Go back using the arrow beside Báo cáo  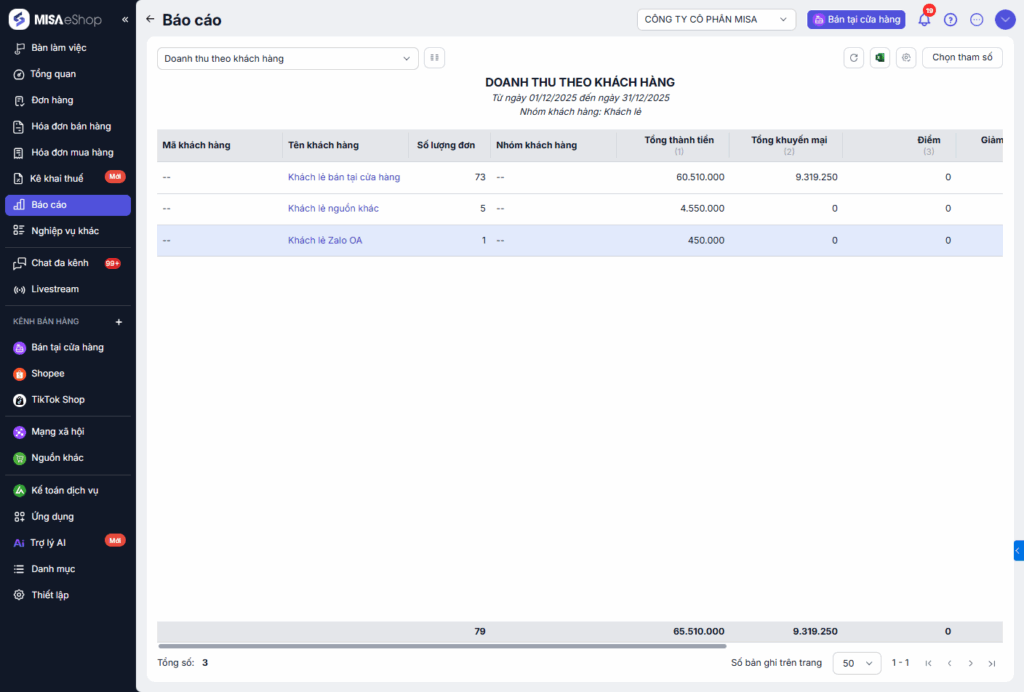(150, 19)
